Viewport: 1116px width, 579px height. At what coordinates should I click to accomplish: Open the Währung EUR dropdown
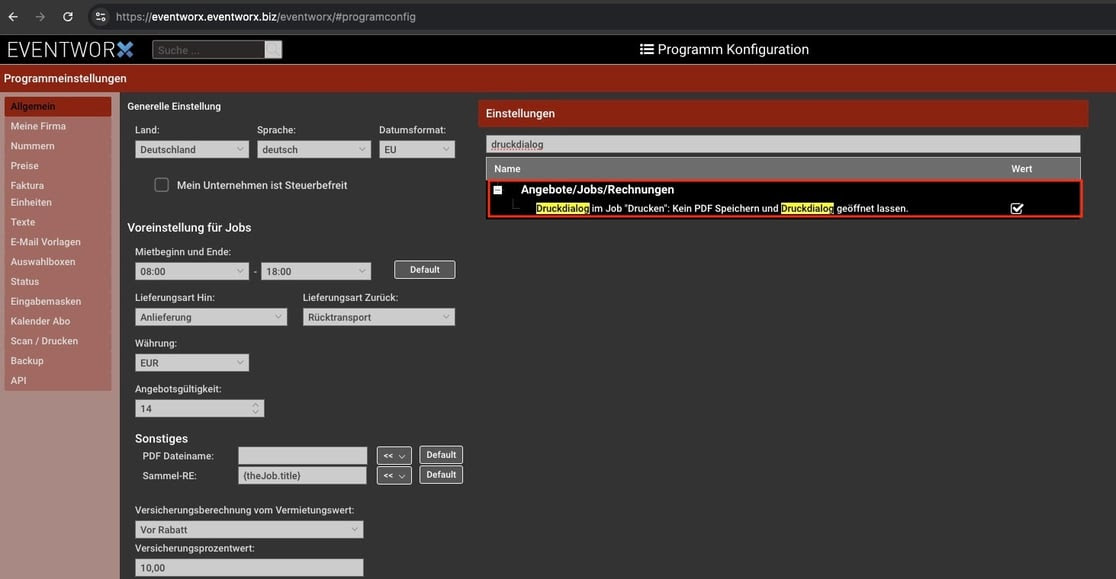pos(191,363)
